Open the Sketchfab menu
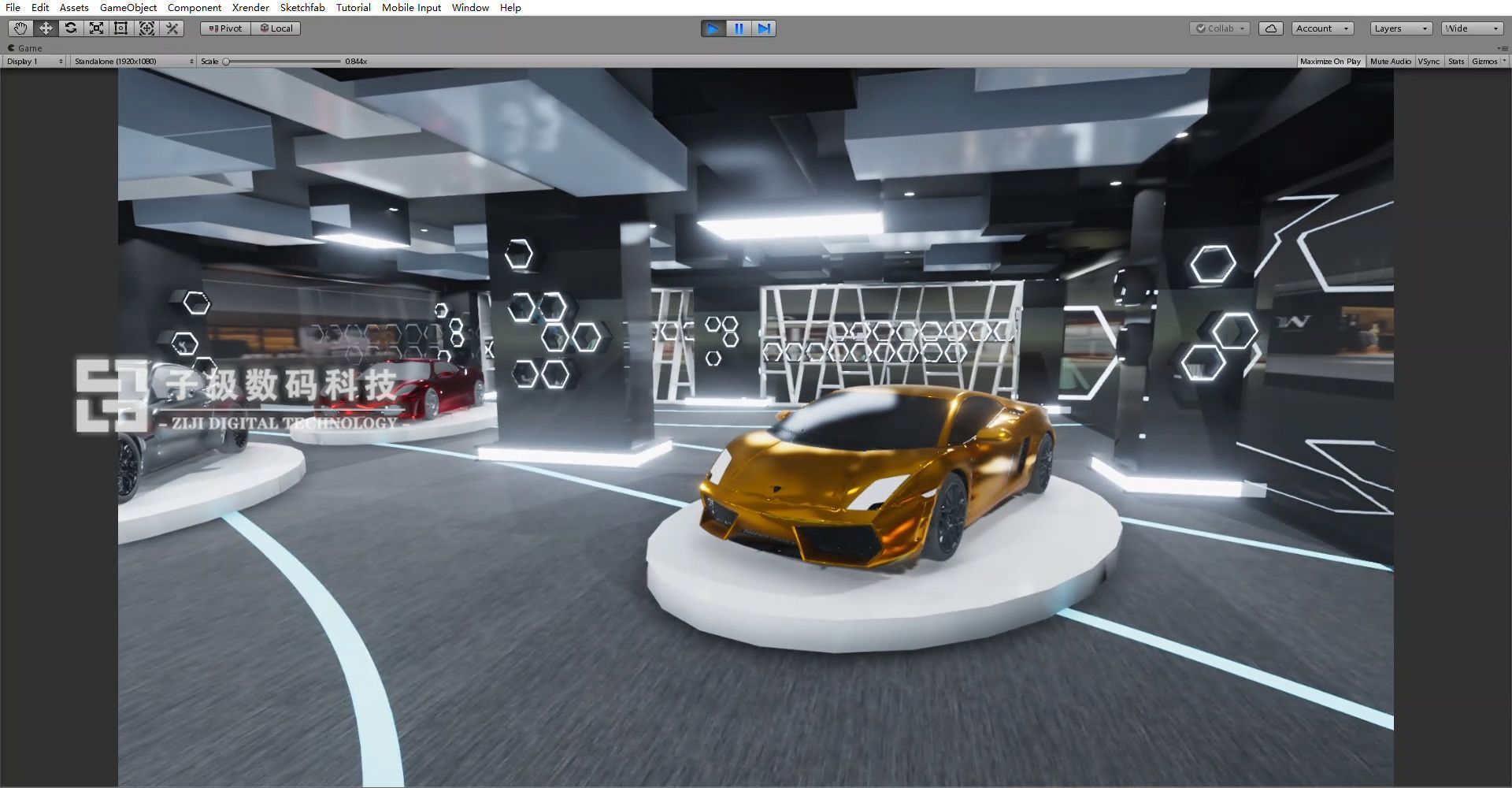Screen dimensions: 1512x788 pyautogui.click(x=302, y=7)
